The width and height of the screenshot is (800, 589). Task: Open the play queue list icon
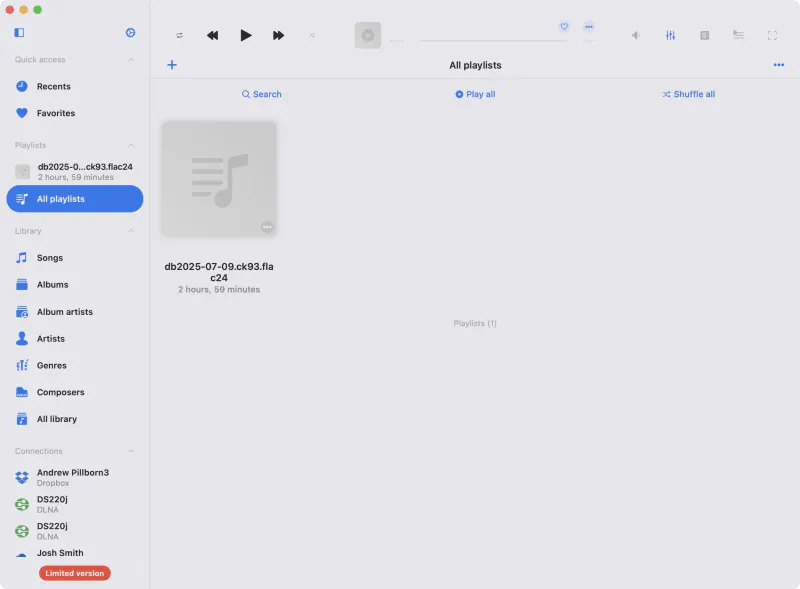click(x=738, y=35)
